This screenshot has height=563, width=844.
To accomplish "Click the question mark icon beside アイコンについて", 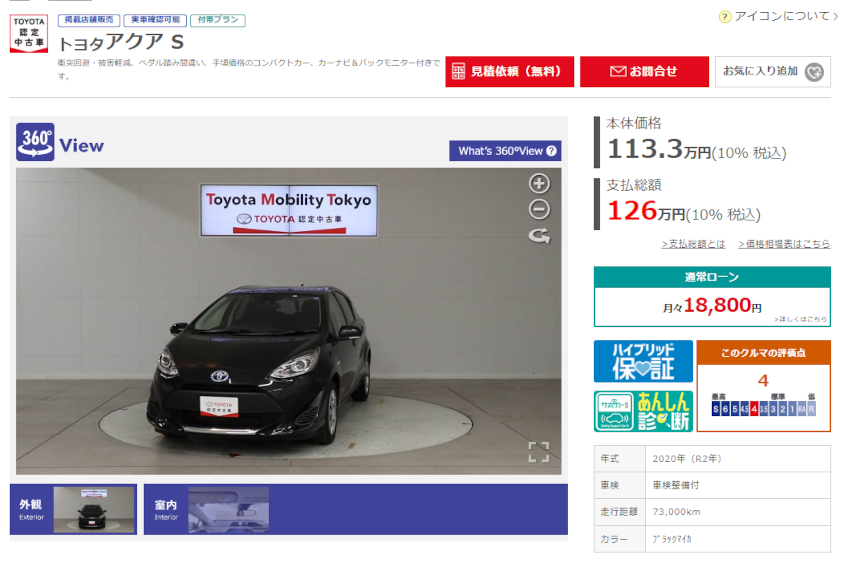I will (725, 17).
